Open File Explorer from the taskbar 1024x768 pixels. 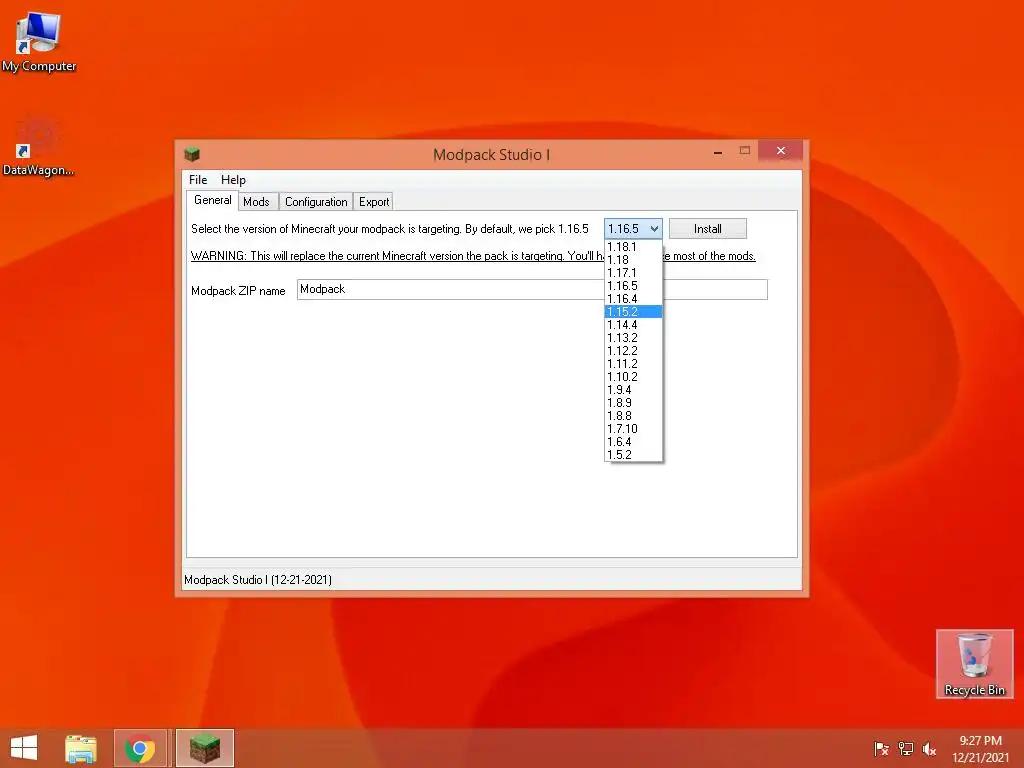click(x=81, y=748)
